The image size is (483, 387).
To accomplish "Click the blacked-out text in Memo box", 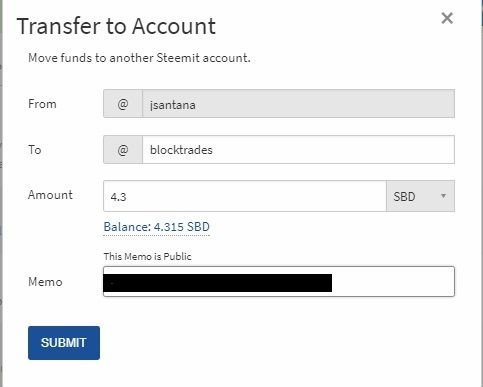I will [218, 283].
